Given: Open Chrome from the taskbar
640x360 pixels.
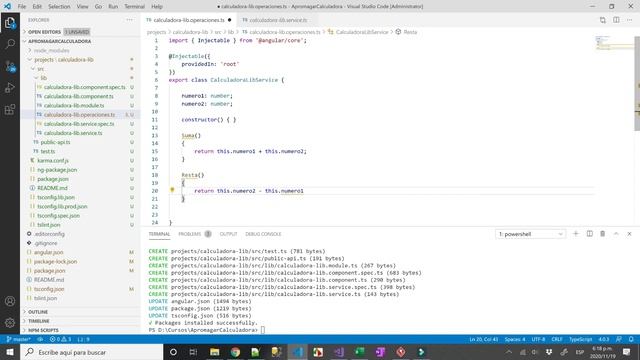Looking at the screenshot, I should [235, 352].
